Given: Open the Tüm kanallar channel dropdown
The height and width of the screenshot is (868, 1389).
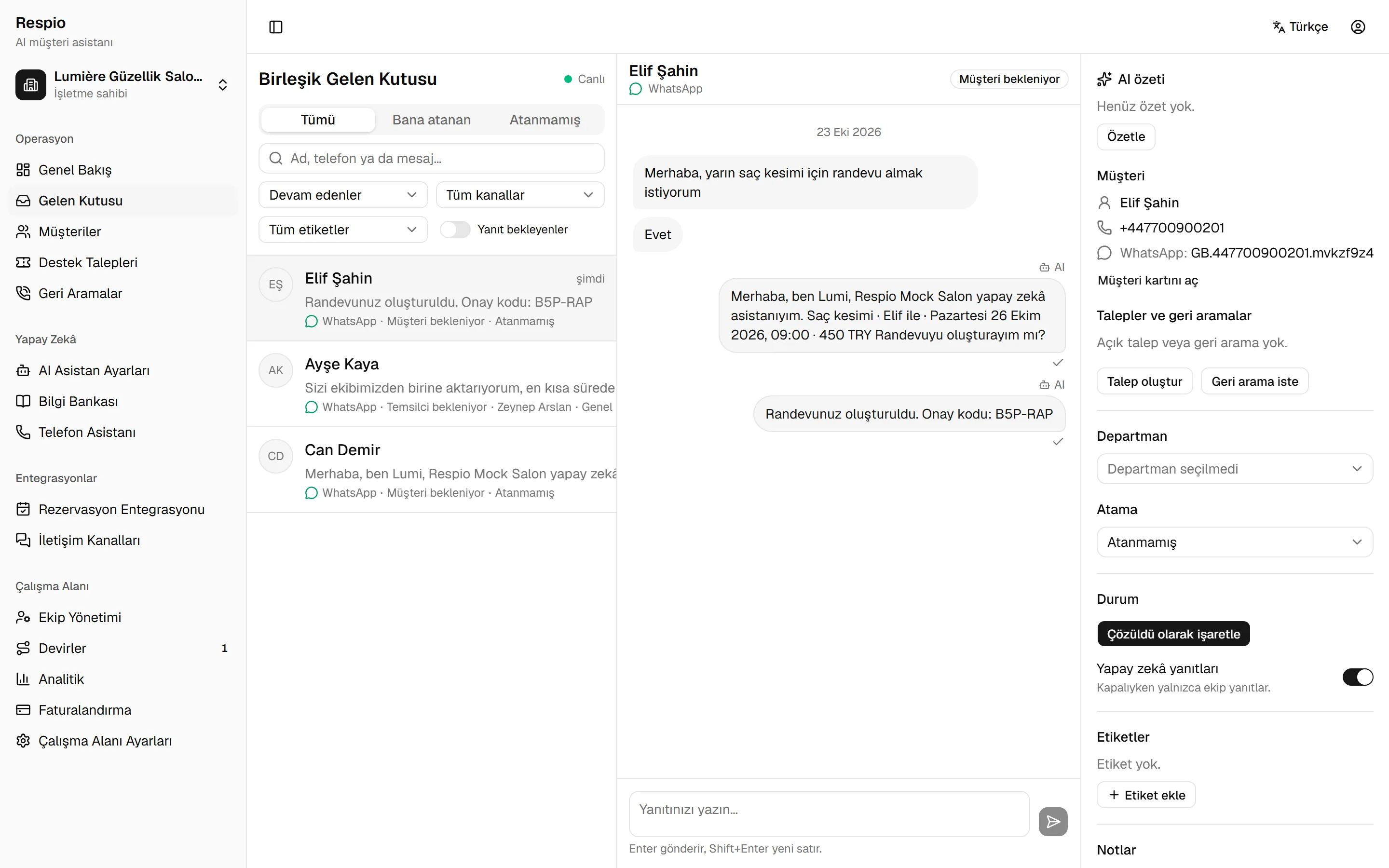Looking at the screenshot, I should 519,195.
